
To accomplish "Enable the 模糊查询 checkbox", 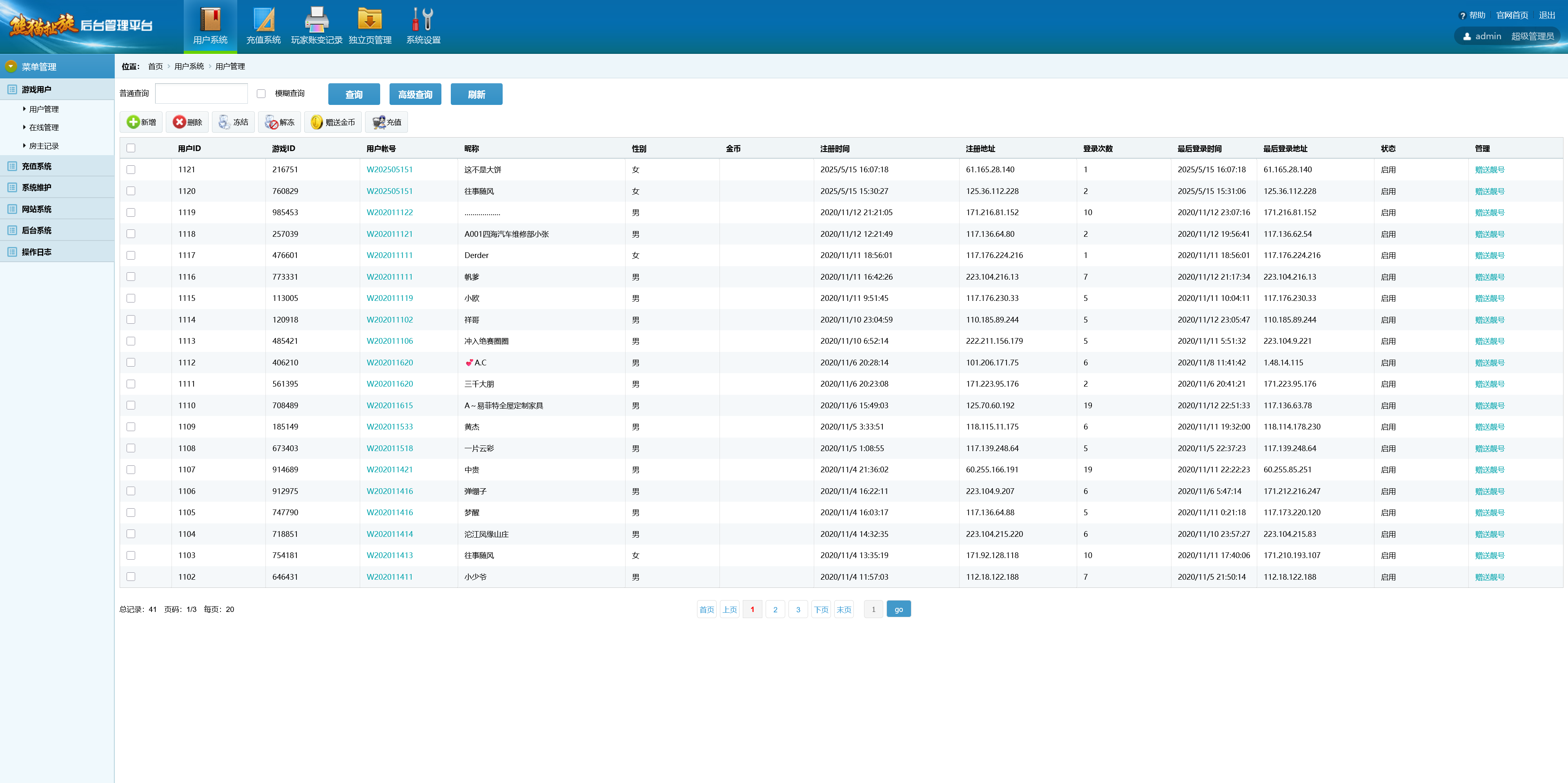I will coord(261,94).
